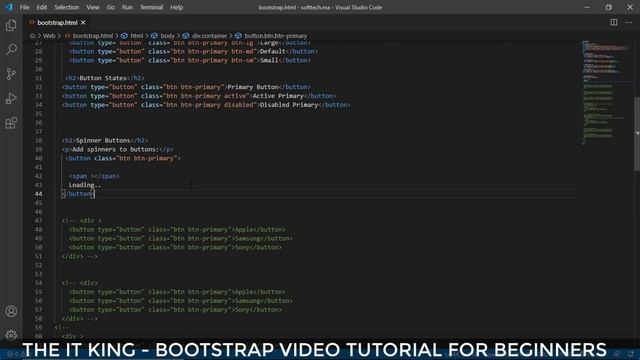
Task: Open the Search view in activity bar
Action: click(11, 49)
